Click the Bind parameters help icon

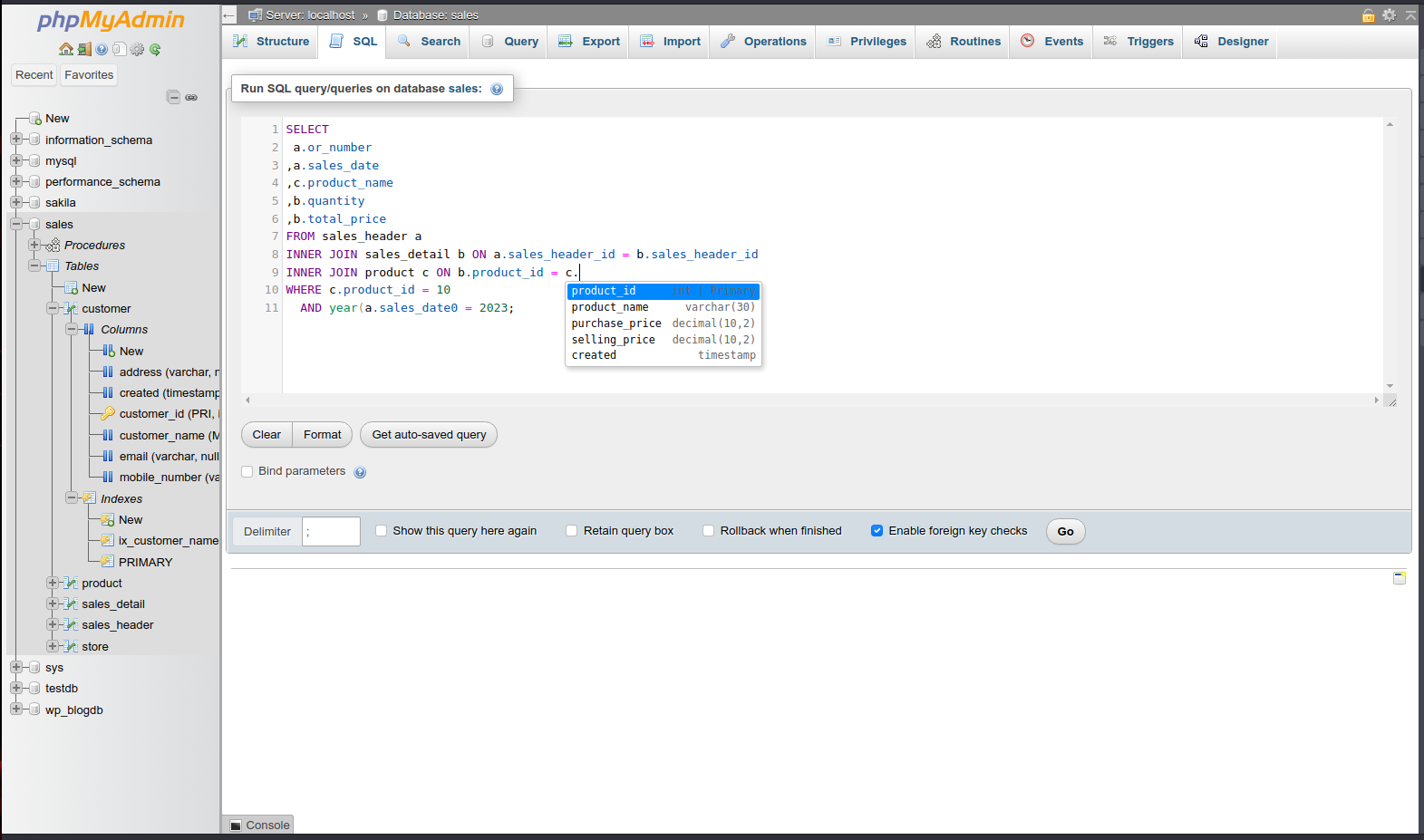[360, 472]
